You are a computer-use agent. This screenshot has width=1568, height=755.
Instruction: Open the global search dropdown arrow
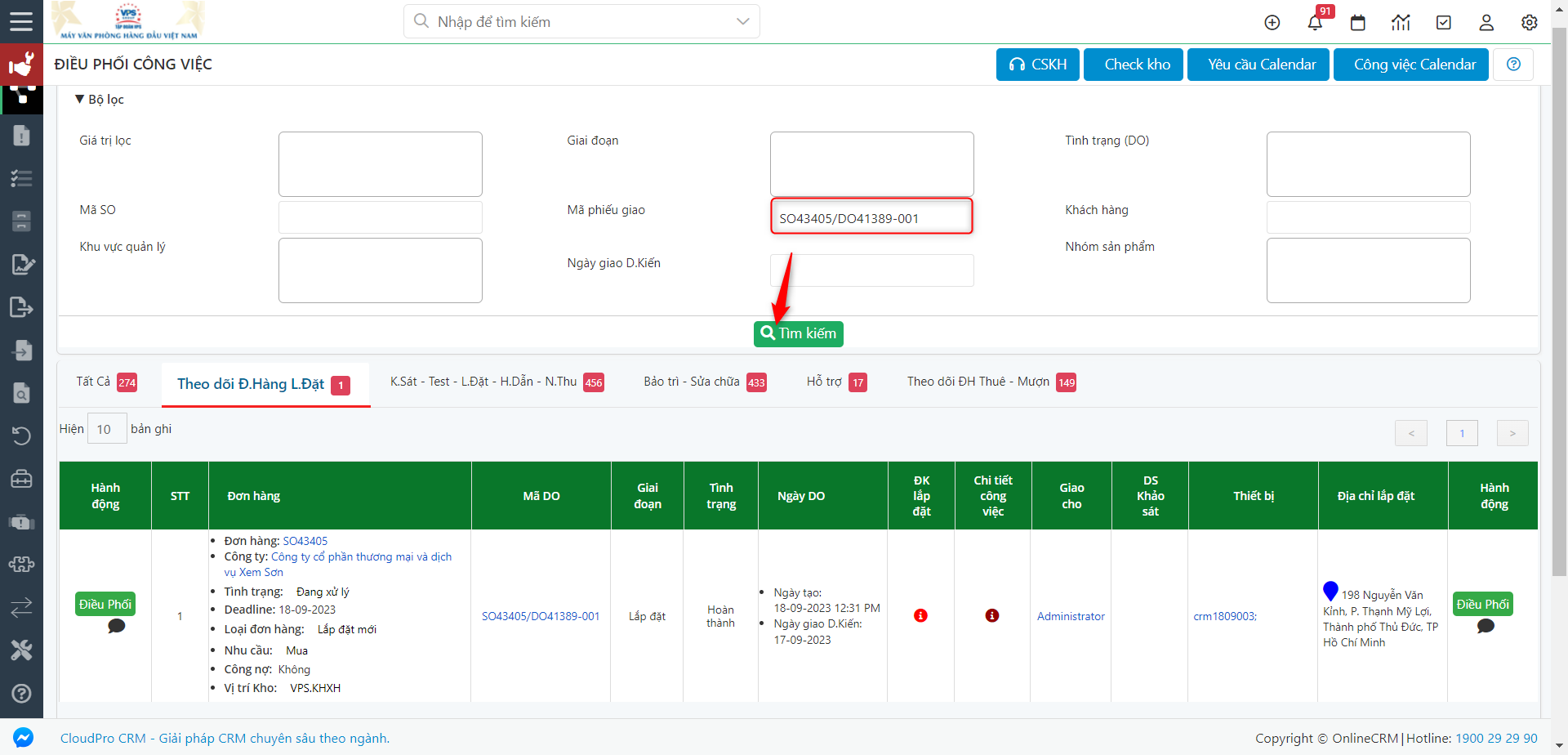tap(742, 21)
